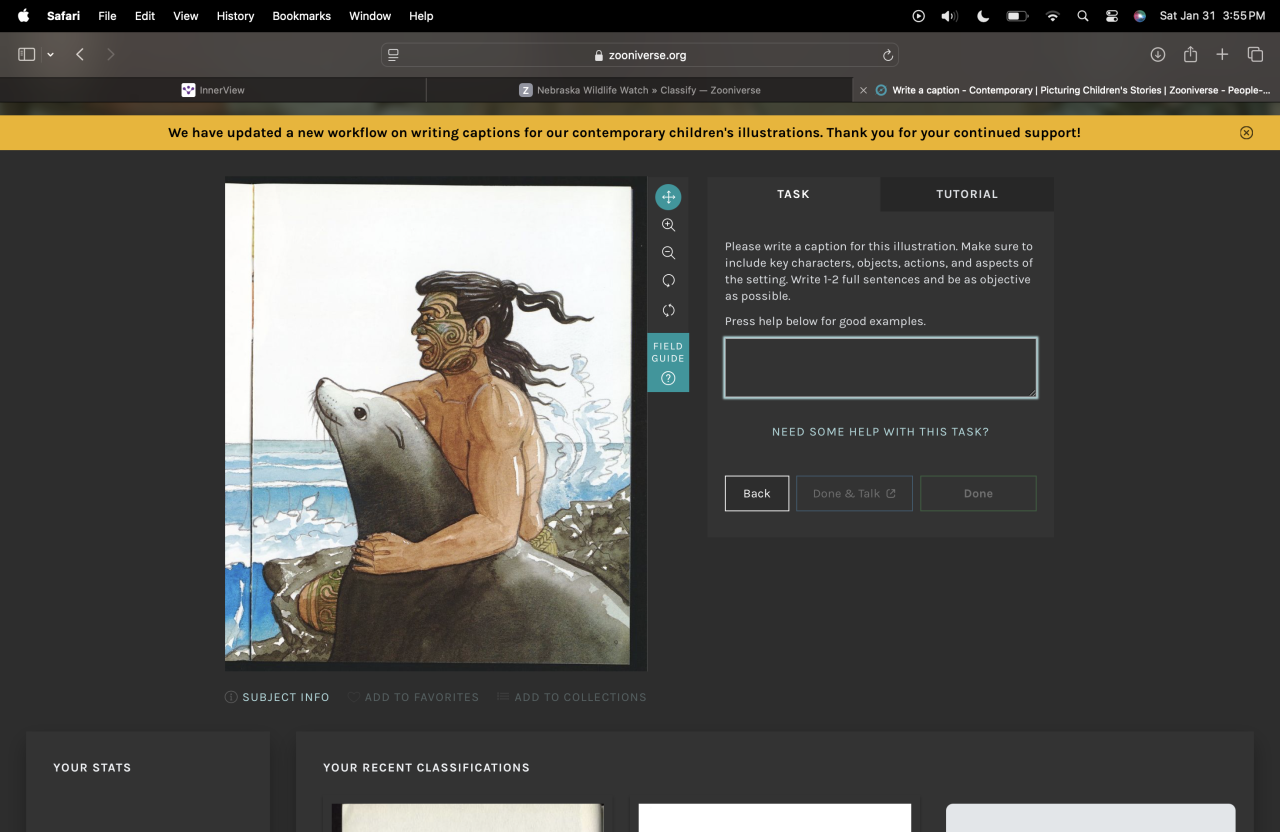Open the Apple menu
This screenshot has height=832, width=1280.
(24, 16)
